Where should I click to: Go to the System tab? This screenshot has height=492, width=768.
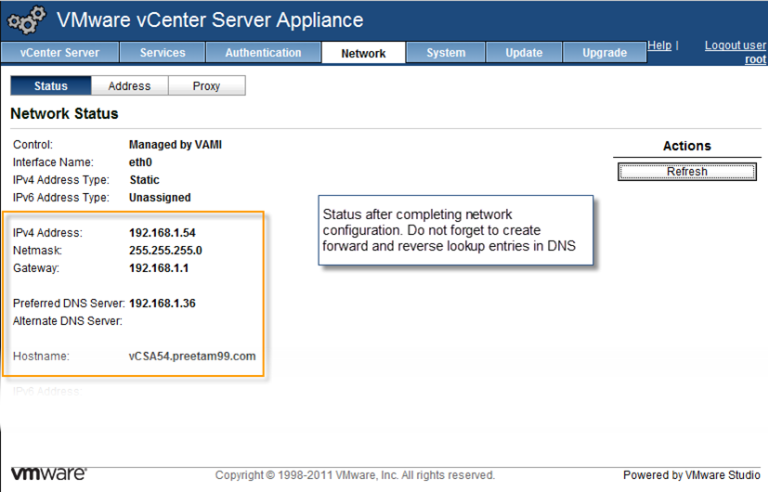tap(446, 52)
